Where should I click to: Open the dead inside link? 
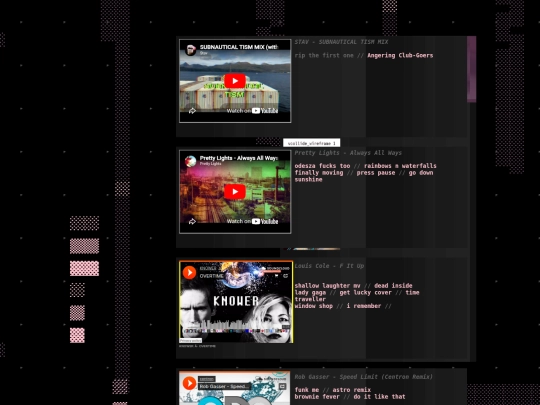[x=393, y=285]
